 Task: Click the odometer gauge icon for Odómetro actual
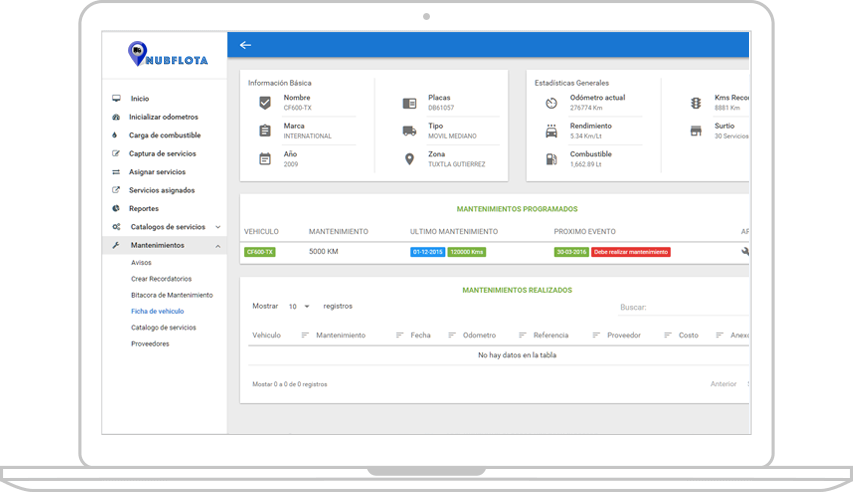(x=551, y=103)
